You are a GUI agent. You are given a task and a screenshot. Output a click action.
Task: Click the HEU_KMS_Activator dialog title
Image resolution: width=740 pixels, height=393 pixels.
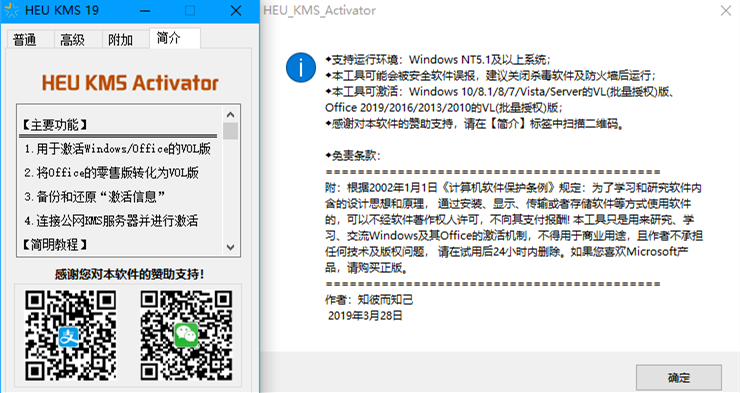pyautogui.click(x=320, y=10)
